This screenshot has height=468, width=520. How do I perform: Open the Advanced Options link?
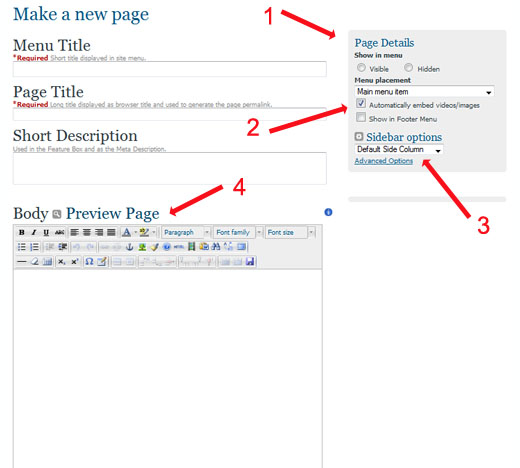point(384,161)
